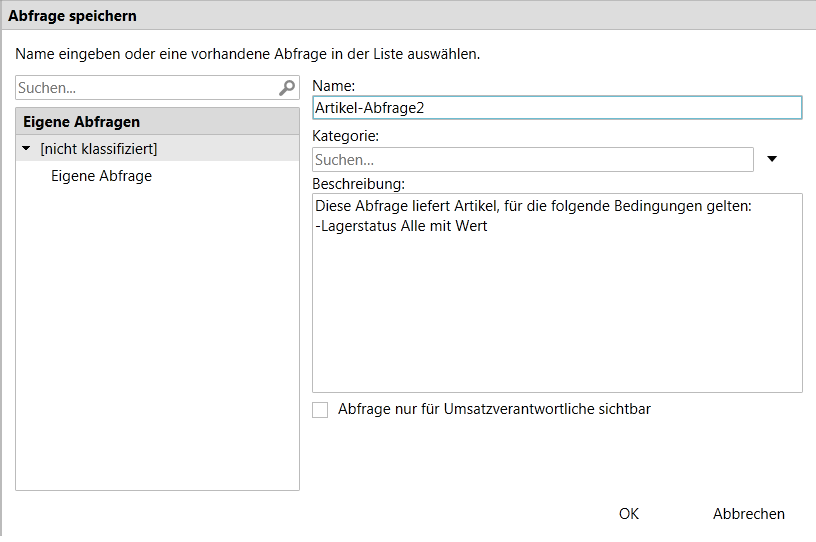Click the empty area of the query list
816x542 pixels.
click(x=157, y=338)
